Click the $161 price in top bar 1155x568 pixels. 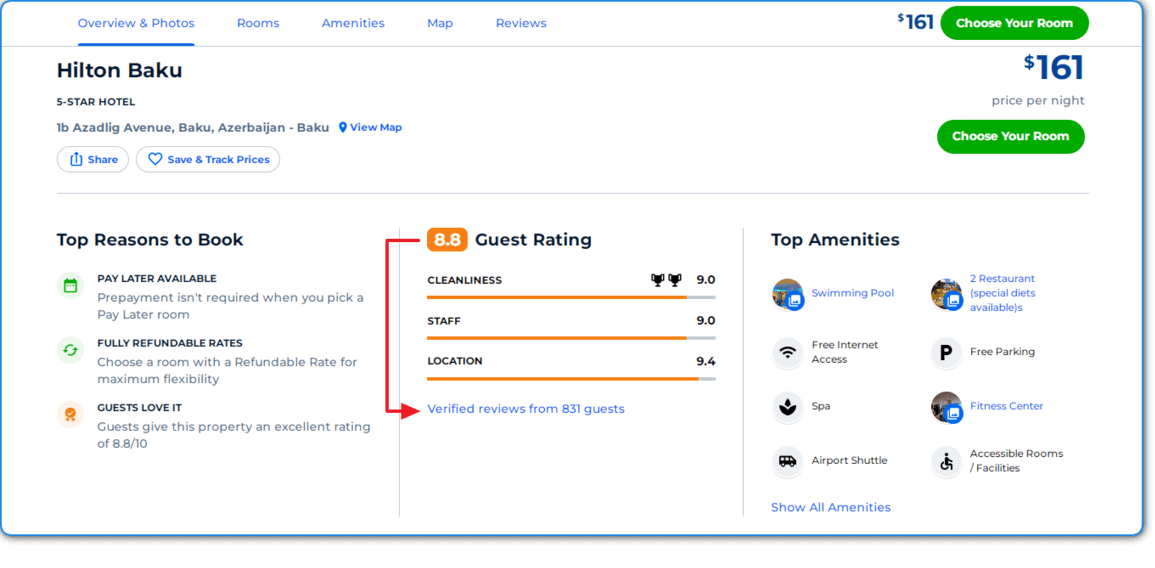916,22
